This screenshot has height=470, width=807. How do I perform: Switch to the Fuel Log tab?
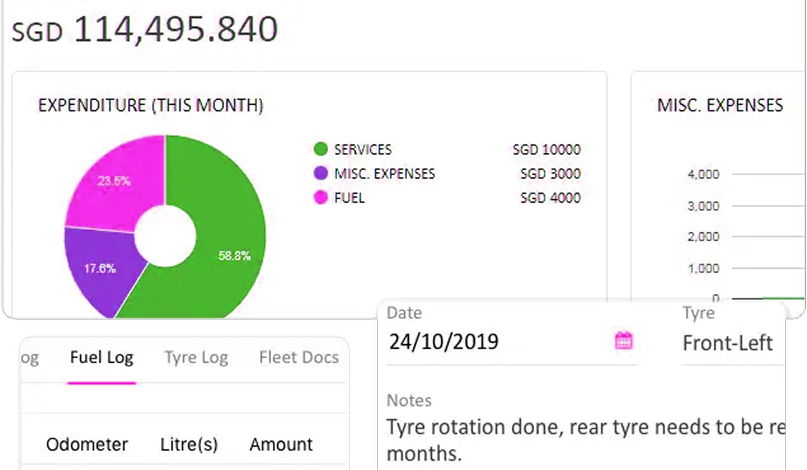point(101,358)
